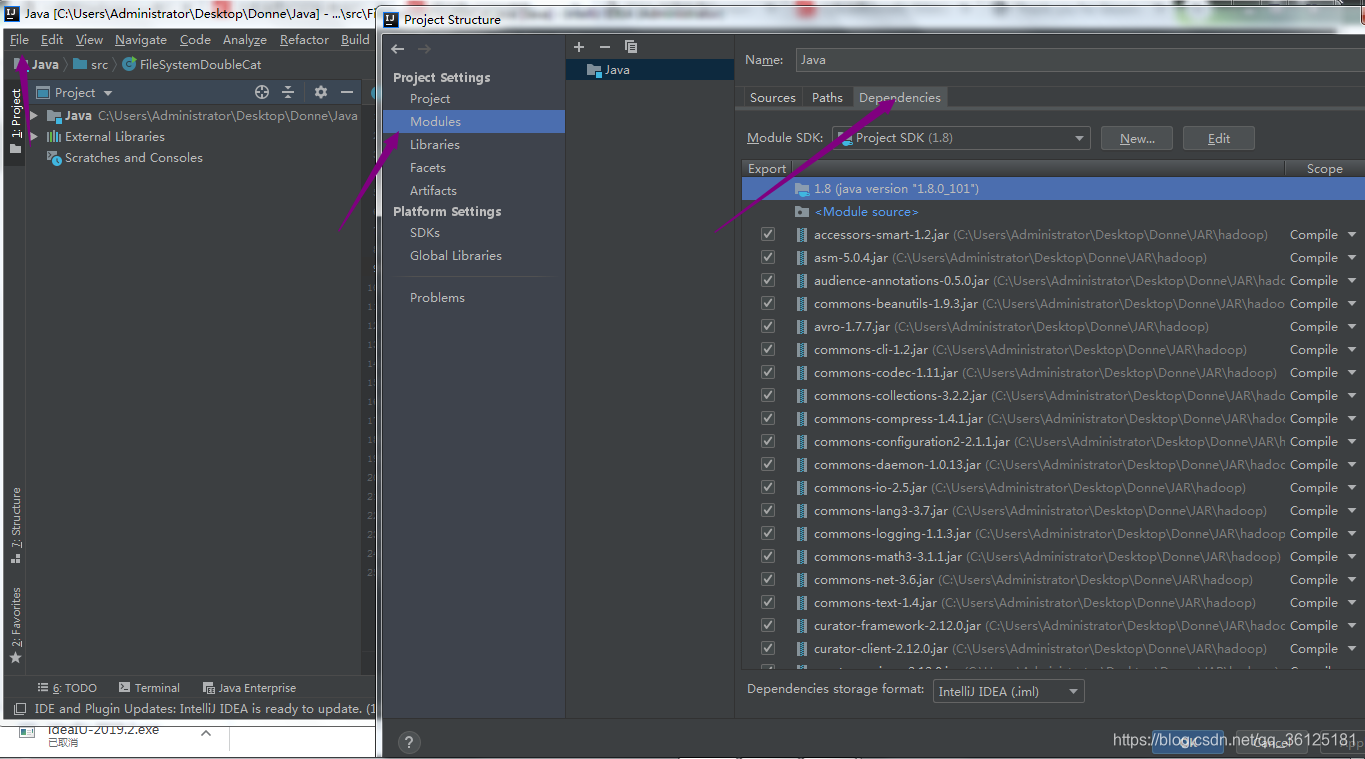Image resolution: width=1365 pixels, height=759 pixels.
Task: Toggle export checkbox for curator-client-2.12.0.jar
Action: (x=768, y=649)
